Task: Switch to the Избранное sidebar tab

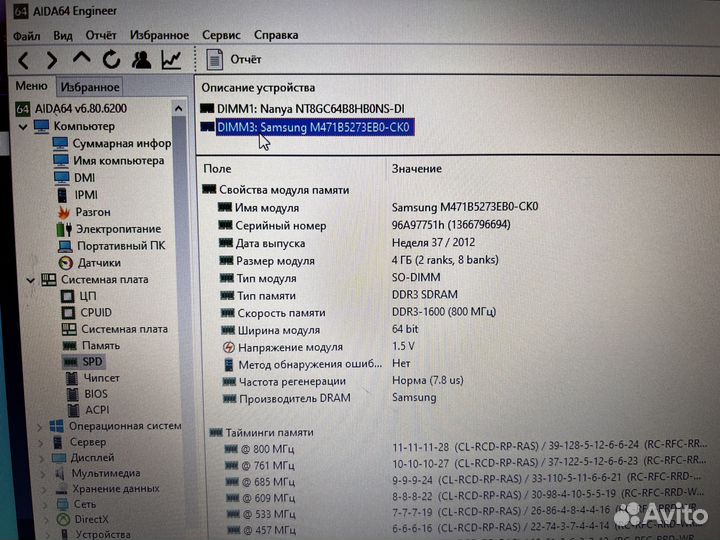Action: click(90, 87)
